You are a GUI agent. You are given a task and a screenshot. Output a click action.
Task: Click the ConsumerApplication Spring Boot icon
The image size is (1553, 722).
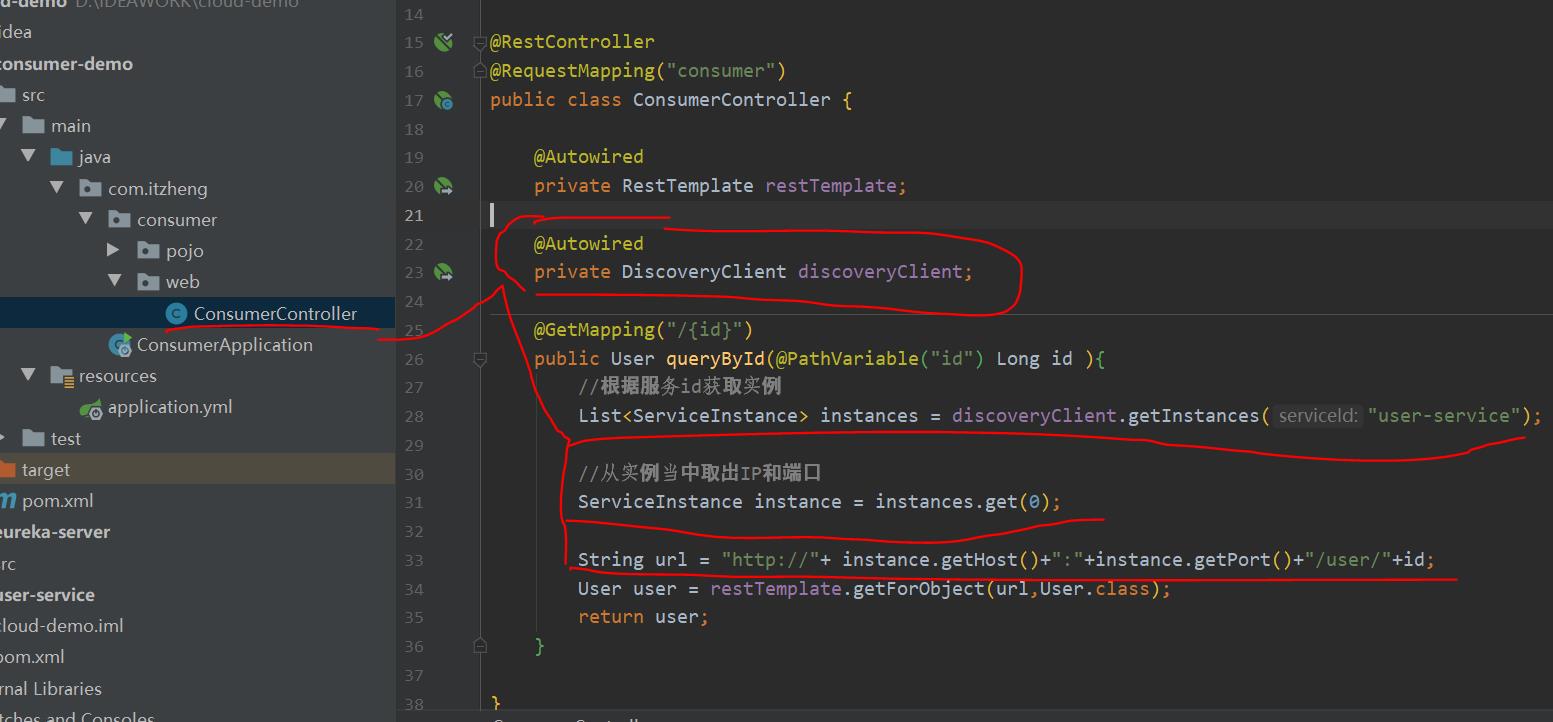coord(120,345)
